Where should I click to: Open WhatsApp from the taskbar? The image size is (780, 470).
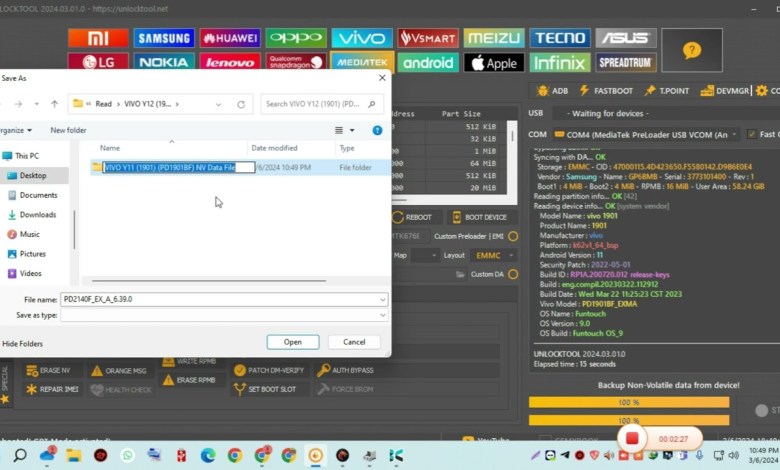click(127, 456)
